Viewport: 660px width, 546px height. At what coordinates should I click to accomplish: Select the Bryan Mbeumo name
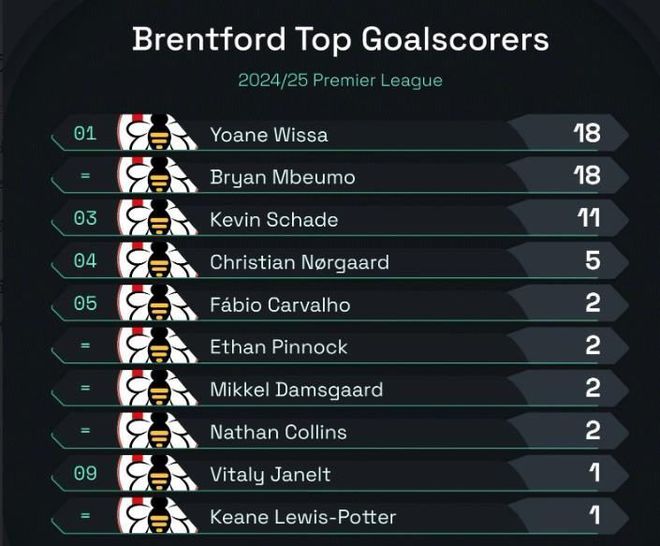tap(283, 177)
